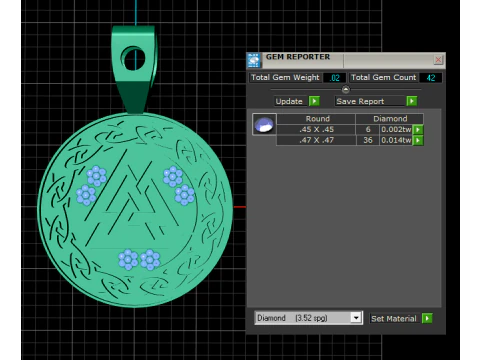Click the GEM REPORTER title bar
Viewport: 480px width, 360px height.
(x=347, y=60)
